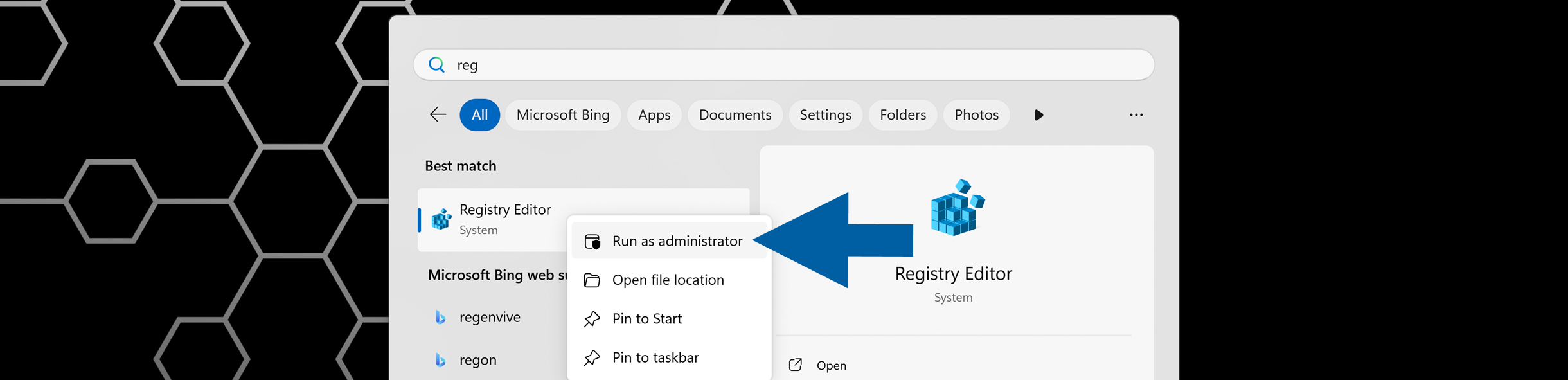Select Pin to Start in context menu
Image resolution: width=1568 pixels, height=380 pixels.
click(x=646, y=319)
